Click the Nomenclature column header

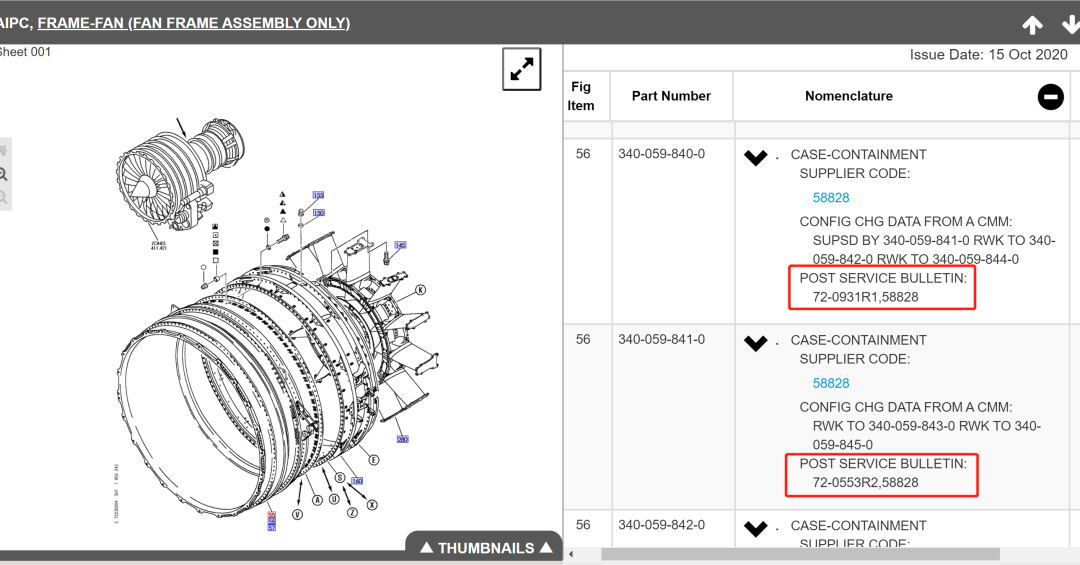[849, 96]
